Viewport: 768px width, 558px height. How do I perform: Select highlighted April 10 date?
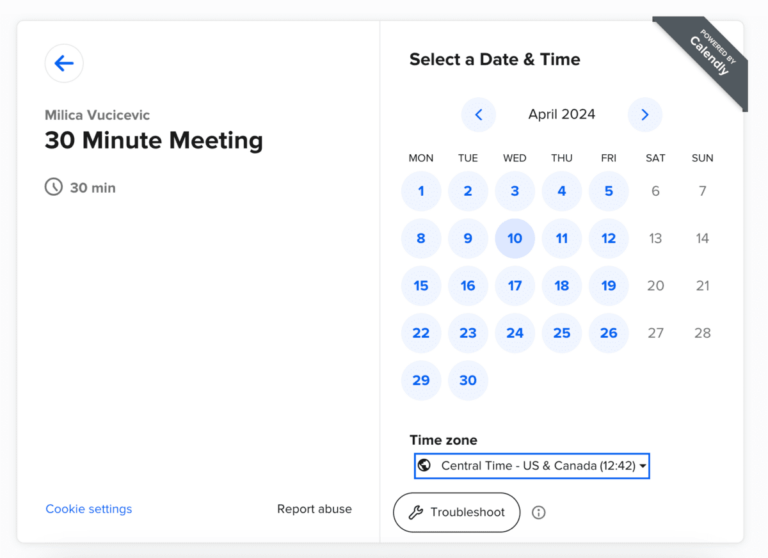click(515, 239)
